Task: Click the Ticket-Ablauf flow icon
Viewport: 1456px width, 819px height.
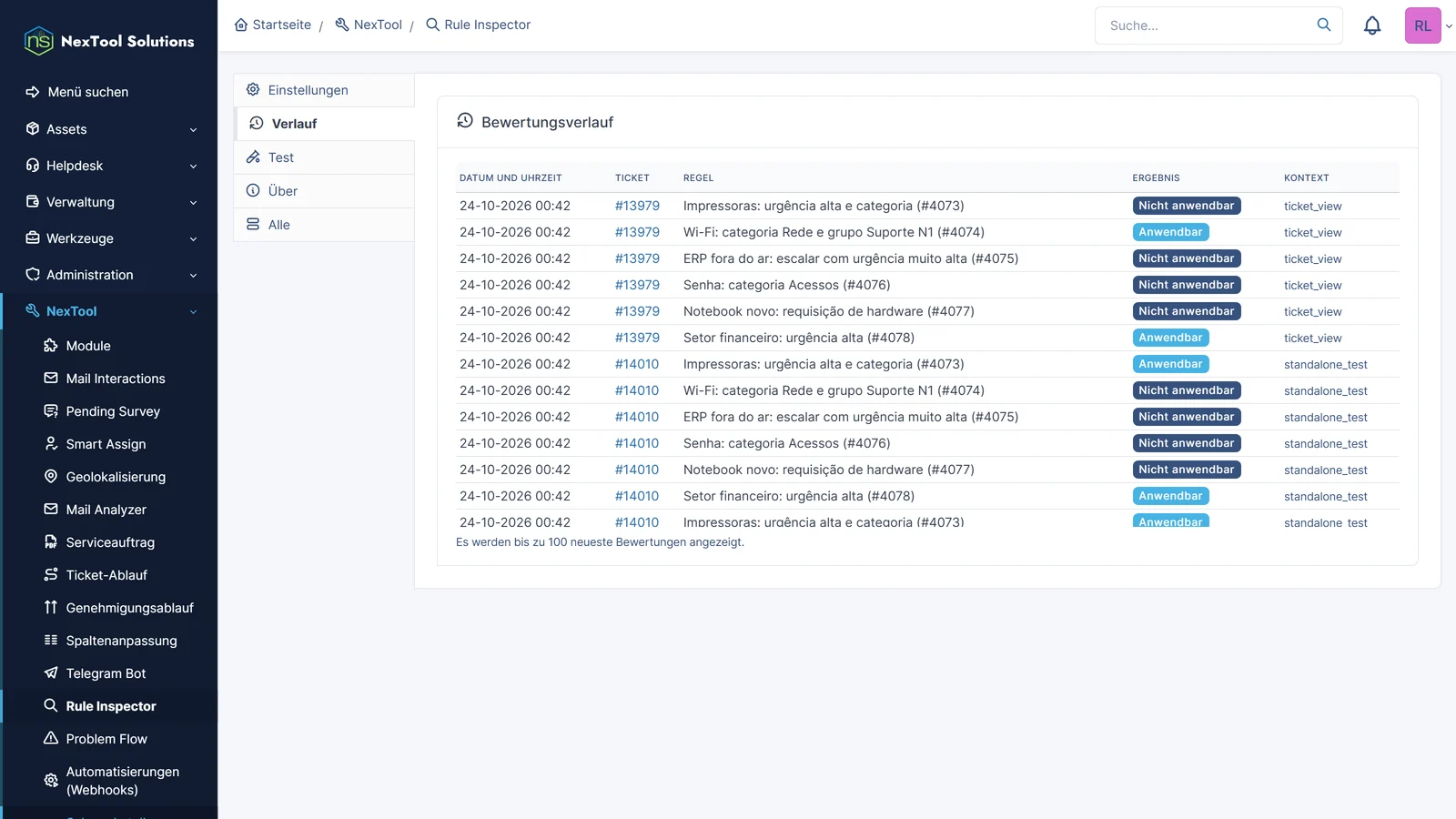Action: [51, 575]
